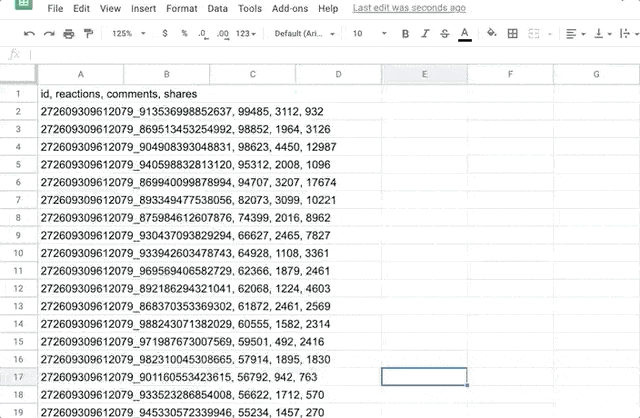
Task: Click 'Last edit was seconds ago' link
Action: tap(409, 8)
